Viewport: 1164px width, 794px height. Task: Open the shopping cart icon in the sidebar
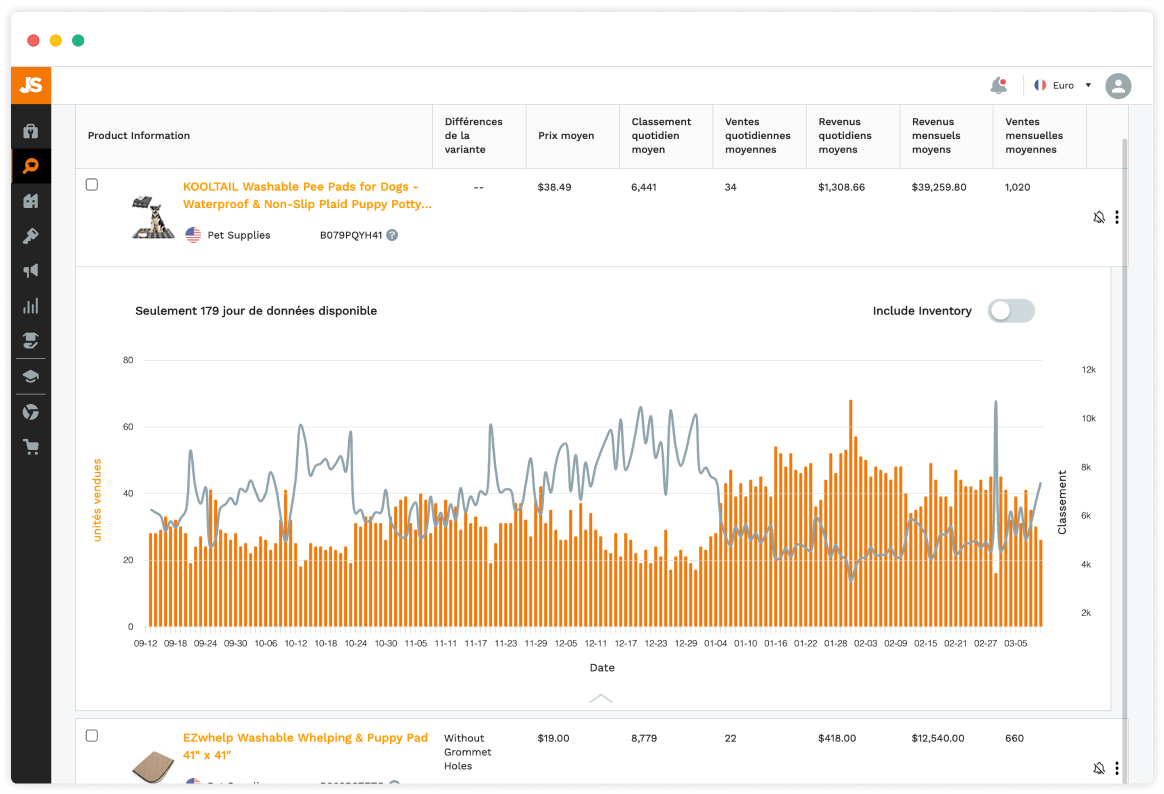pos(30,447)
